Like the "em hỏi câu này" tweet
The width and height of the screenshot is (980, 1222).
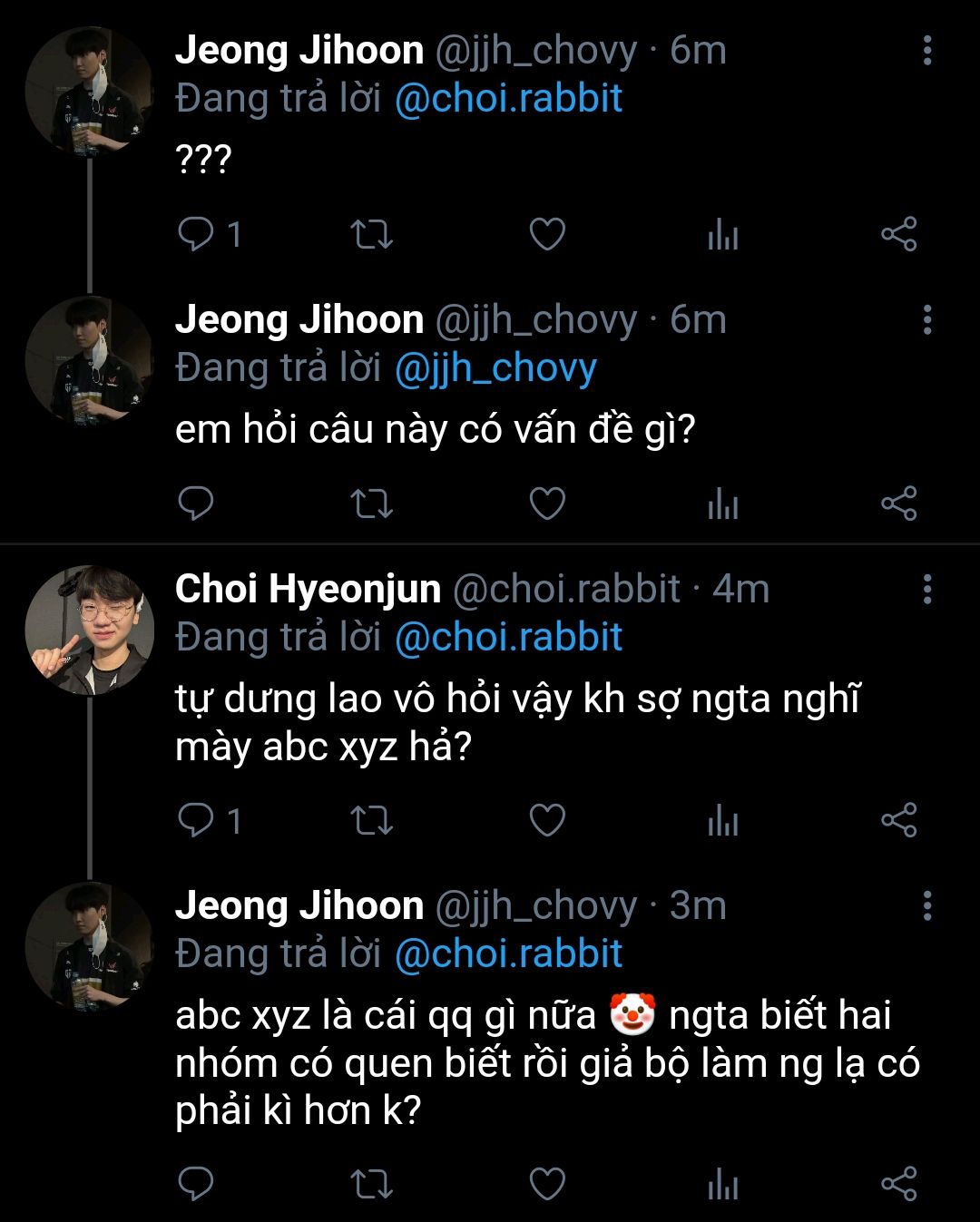point(547,503)
